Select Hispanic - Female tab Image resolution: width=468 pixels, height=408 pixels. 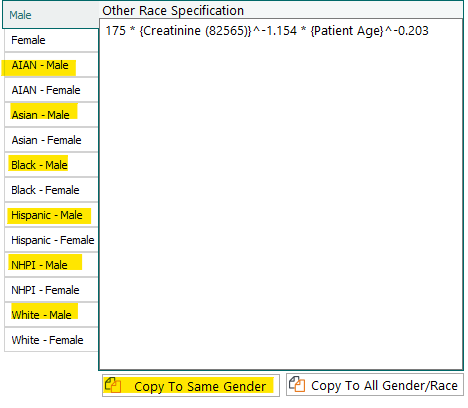point(51,240)
